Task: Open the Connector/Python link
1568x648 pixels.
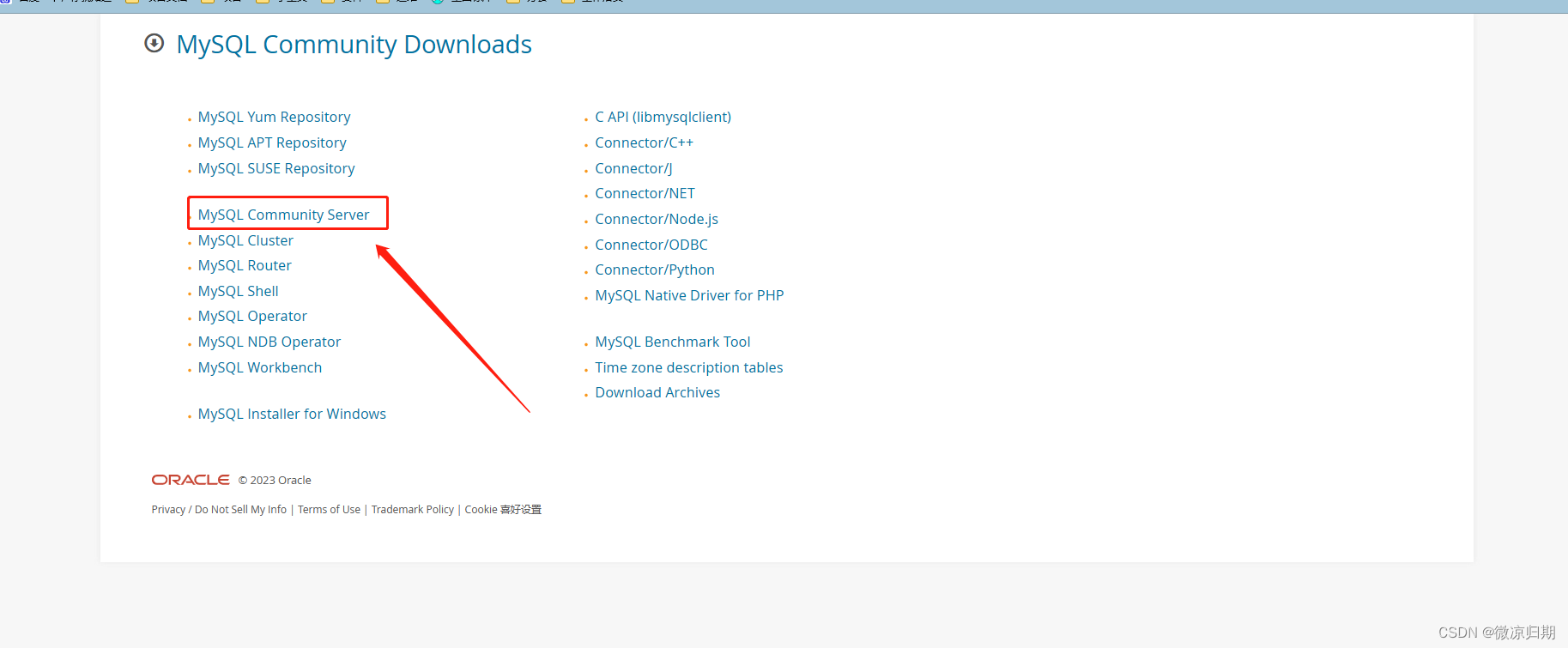Action: click(x=655, y=269)
